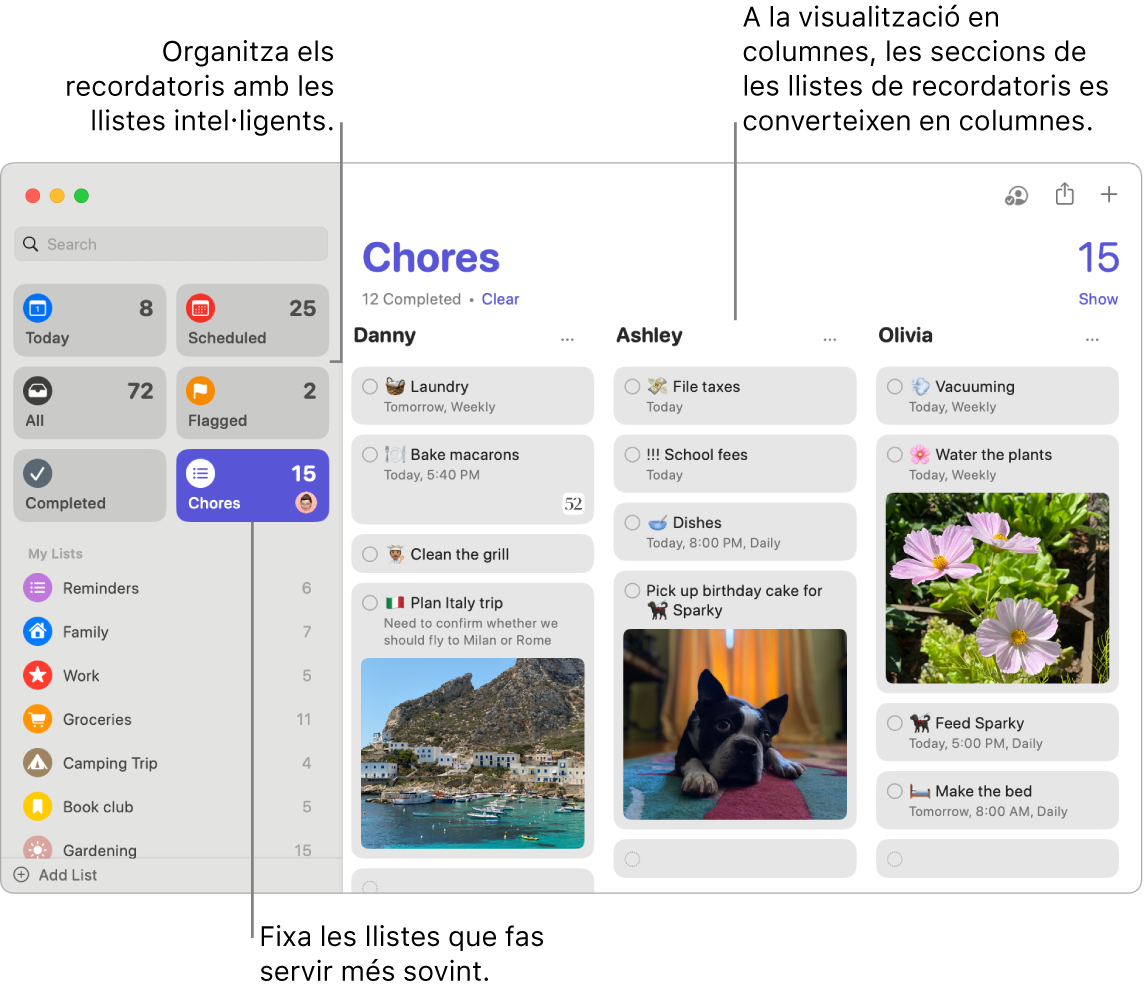Open the Scheduled smart list

[252, 320]
